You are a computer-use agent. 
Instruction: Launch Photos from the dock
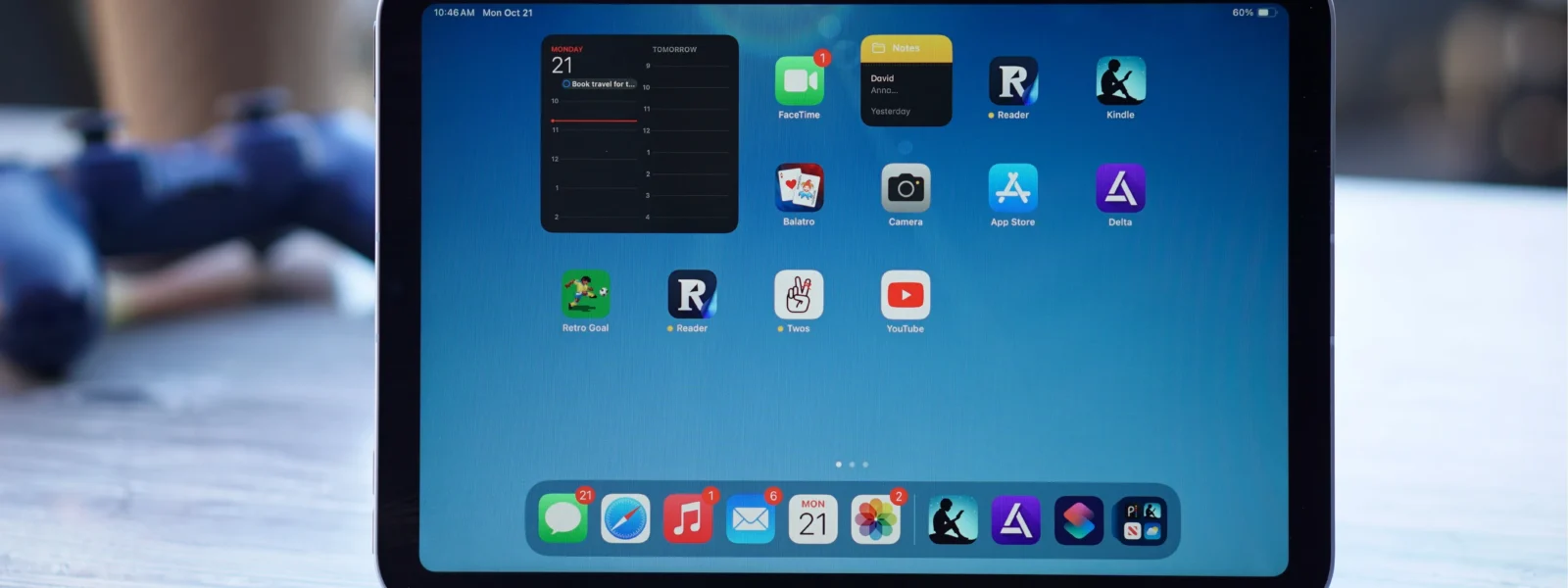click(x=876, y=518)
